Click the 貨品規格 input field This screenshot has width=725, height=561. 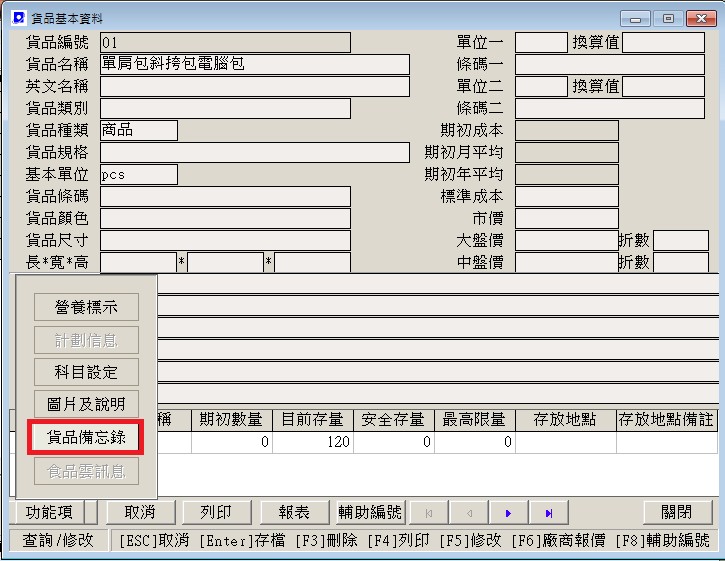[x=255, y=152]
